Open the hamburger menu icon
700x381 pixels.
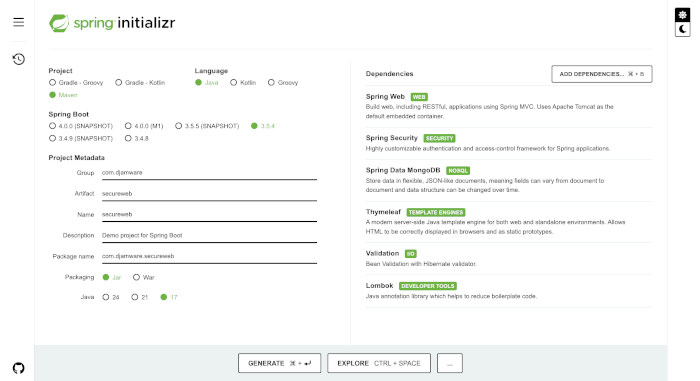(18, 22)
